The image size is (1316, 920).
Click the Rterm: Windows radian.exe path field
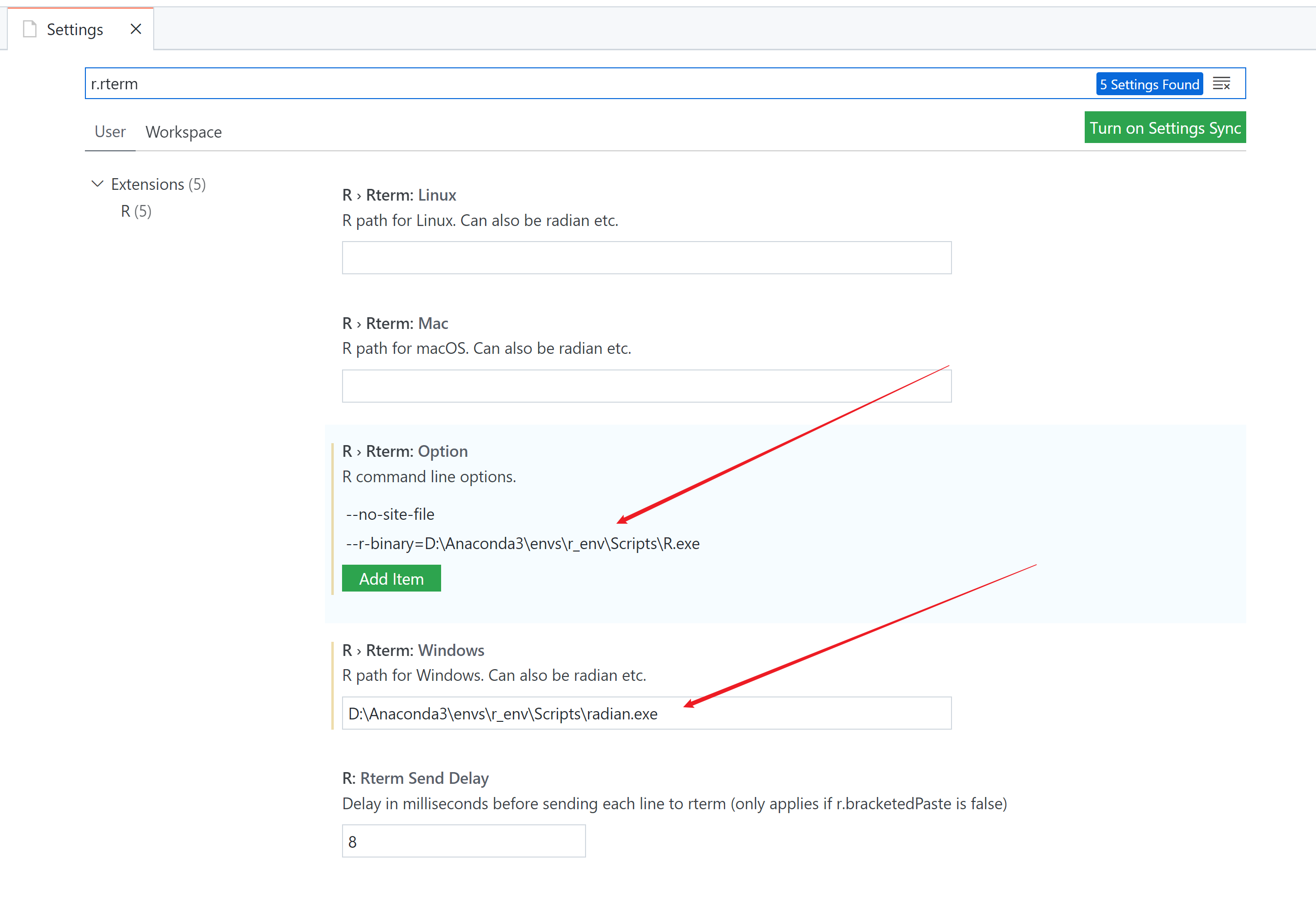tap(646, 713)
